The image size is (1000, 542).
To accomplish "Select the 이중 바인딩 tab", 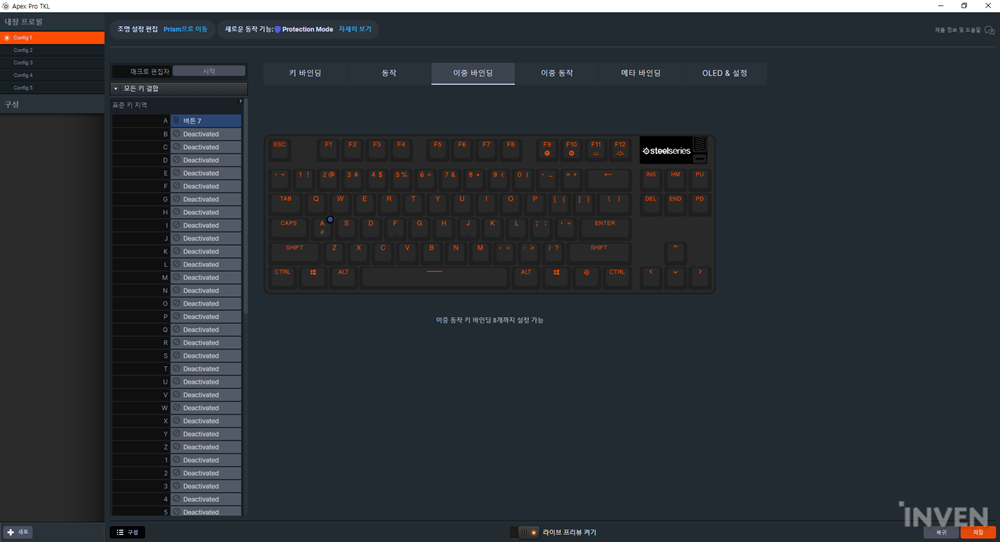I will tap(473, 73).
